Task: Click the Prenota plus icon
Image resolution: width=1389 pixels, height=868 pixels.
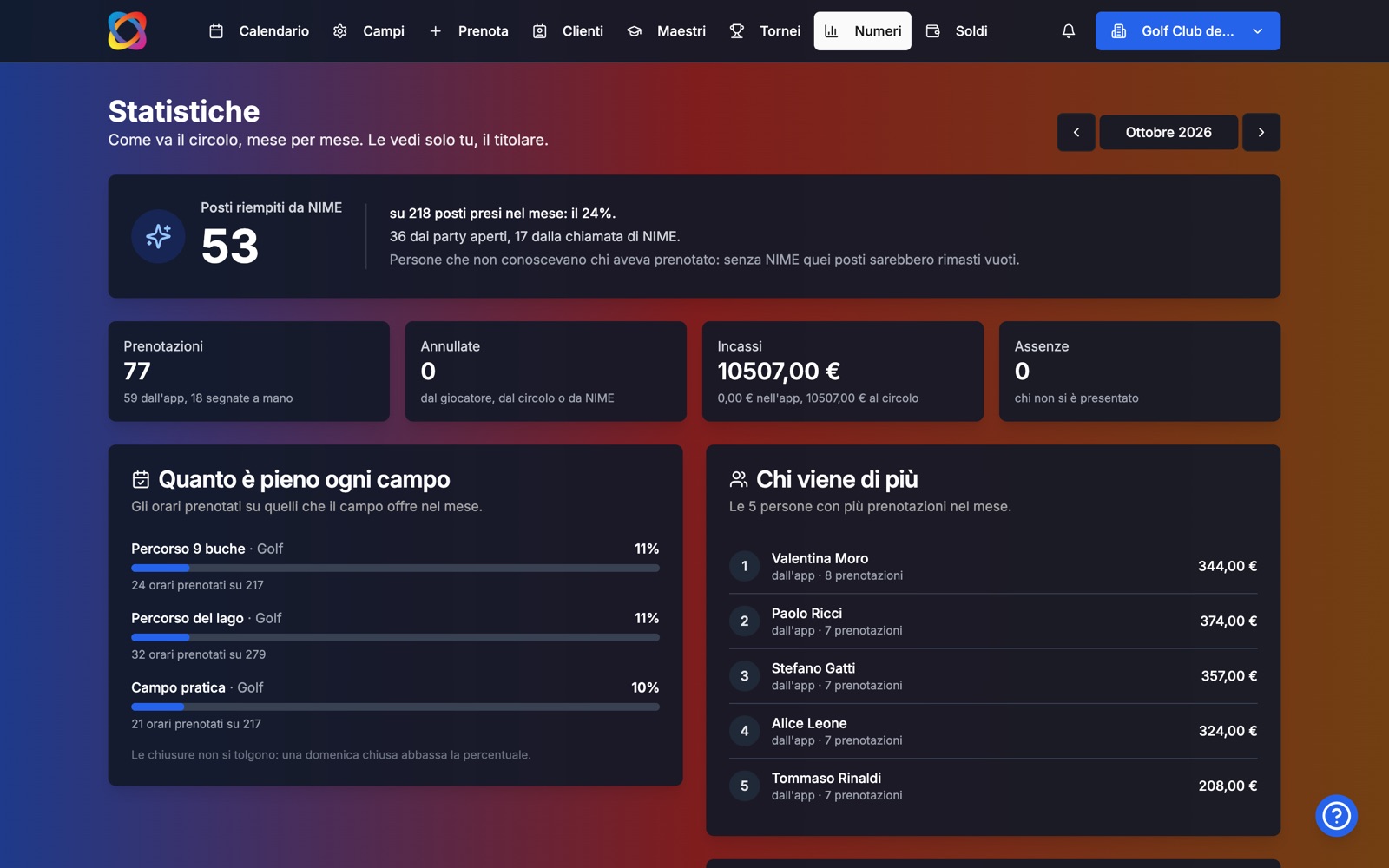Action: coord(436,31)
